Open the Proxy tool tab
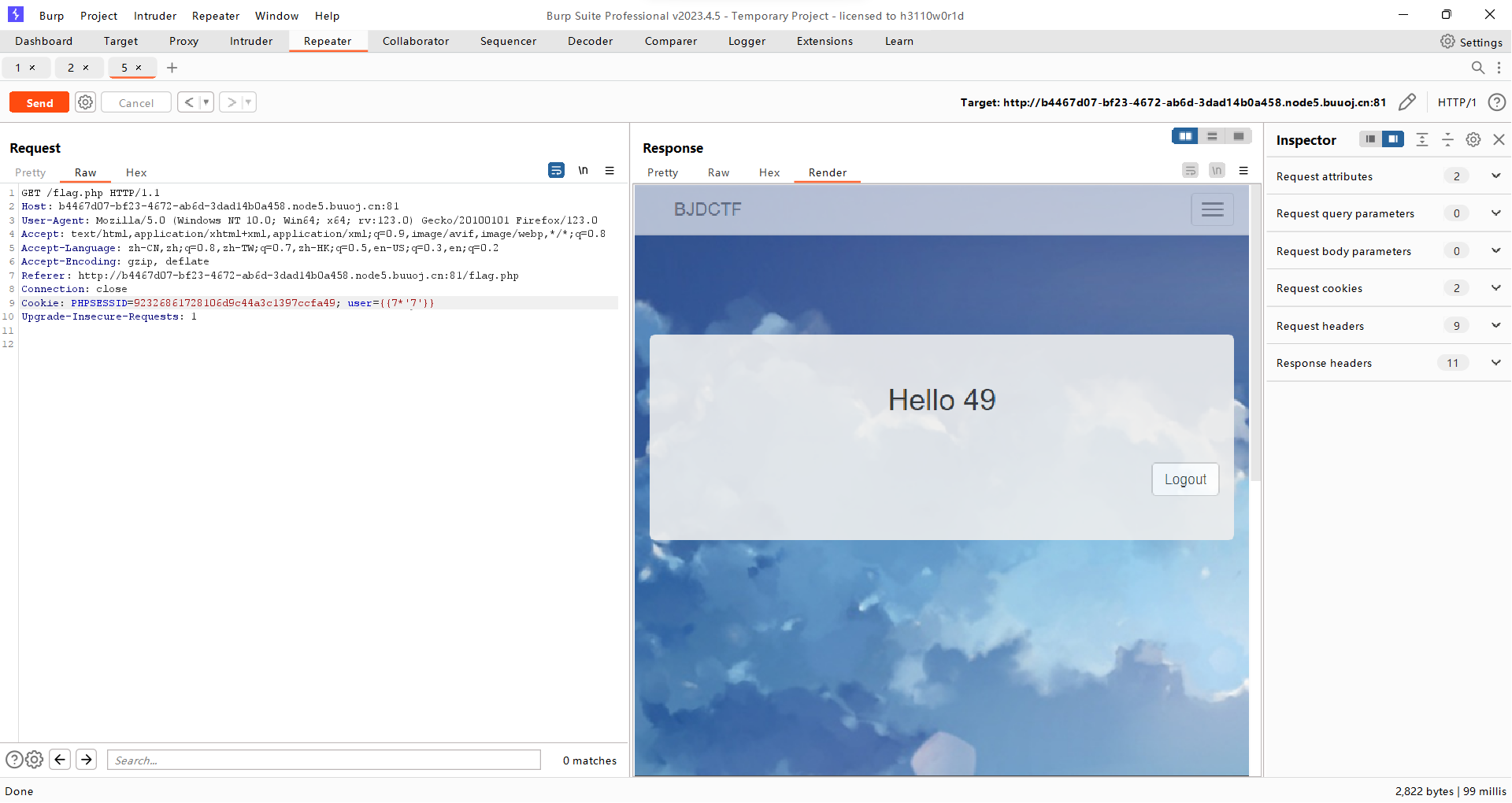The height and width of the screenshot is (803, 1512). point(183,41)
